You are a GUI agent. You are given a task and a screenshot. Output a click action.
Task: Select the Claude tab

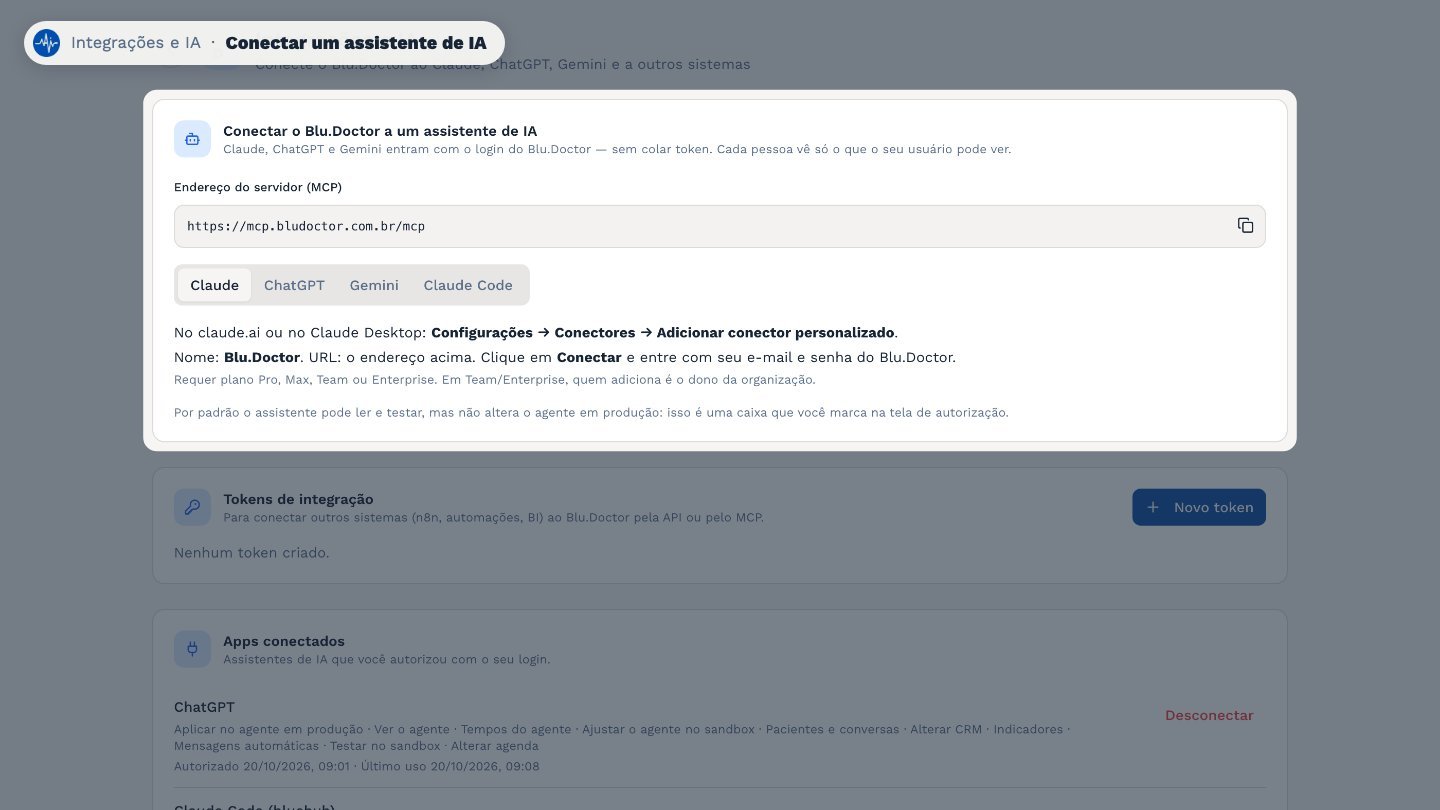[x=214, y=285]
